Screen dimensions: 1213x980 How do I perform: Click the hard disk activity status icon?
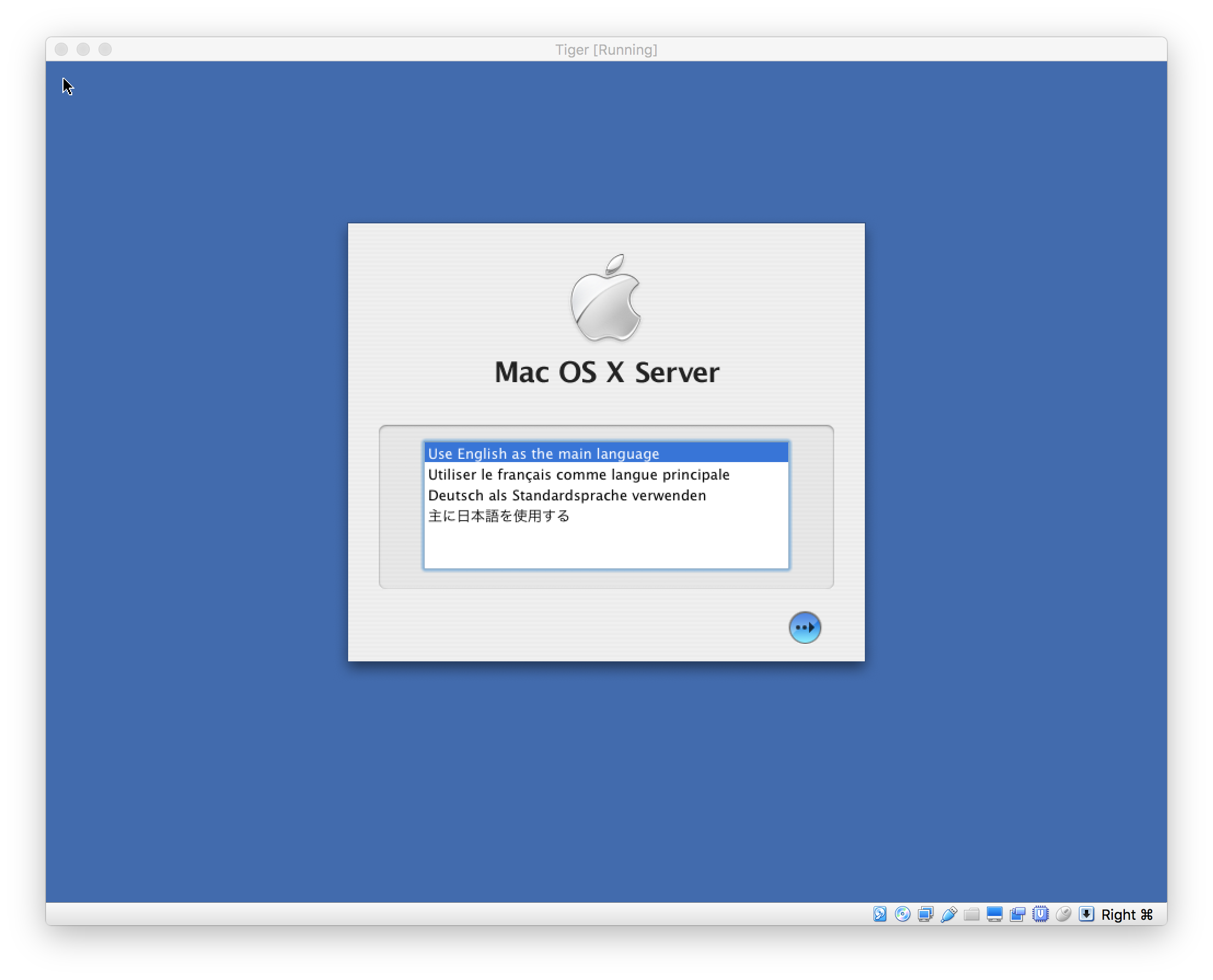tap(880, 914)
